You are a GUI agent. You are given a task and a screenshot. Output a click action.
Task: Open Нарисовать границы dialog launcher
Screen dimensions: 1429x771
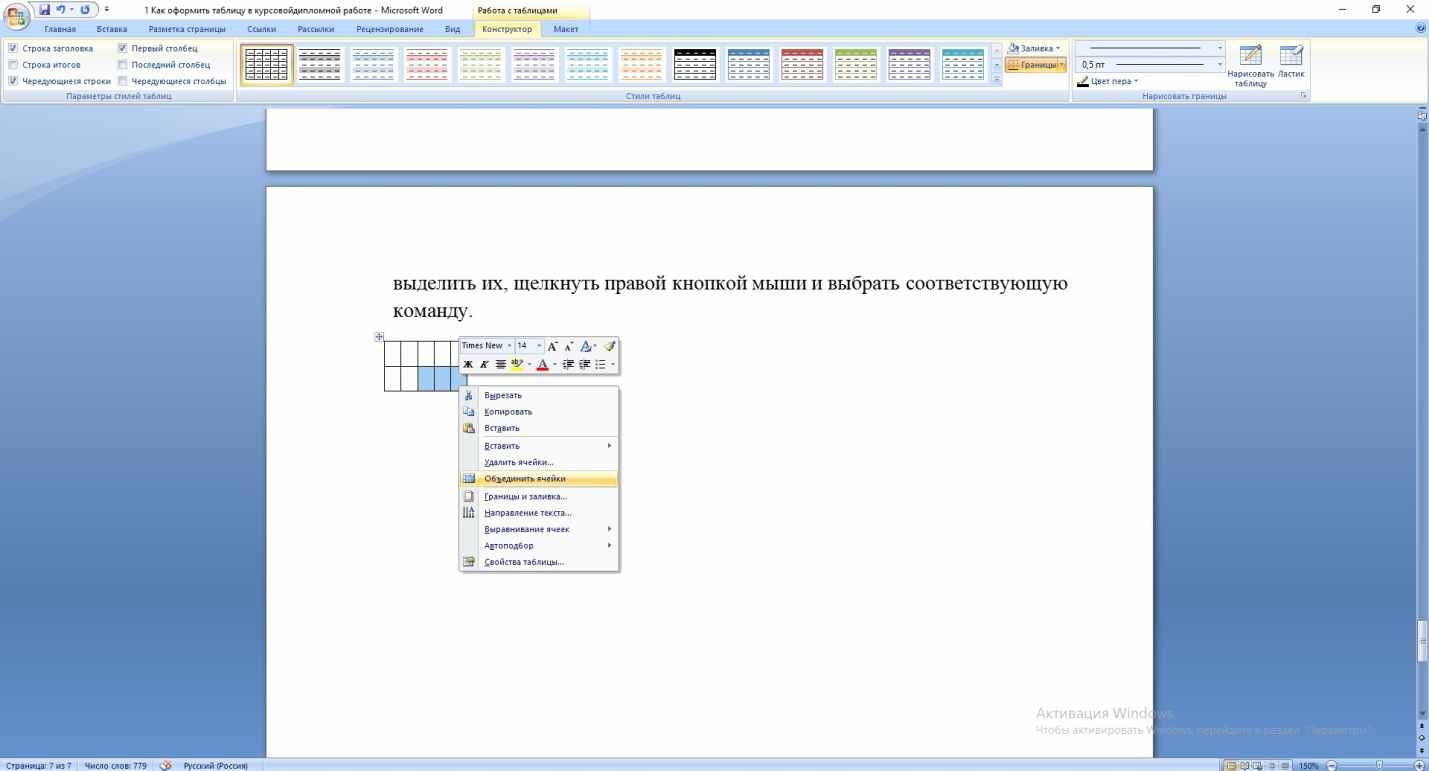(1303, 96)
